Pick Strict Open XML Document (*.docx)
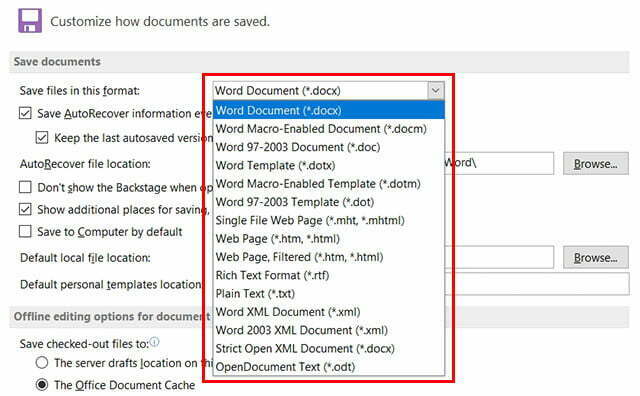 329,349
